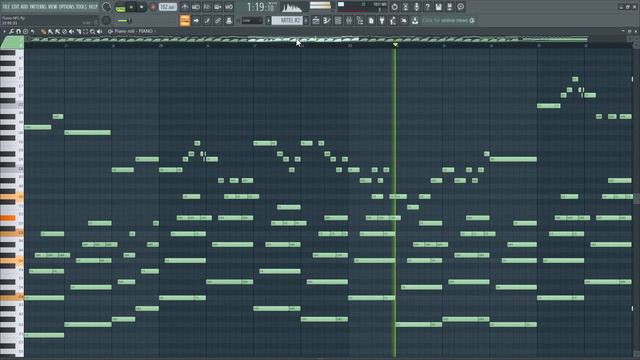Viewport: 640px width, 360px height.
Task: Select the piano roll slice tool
Action: point(78,31)
